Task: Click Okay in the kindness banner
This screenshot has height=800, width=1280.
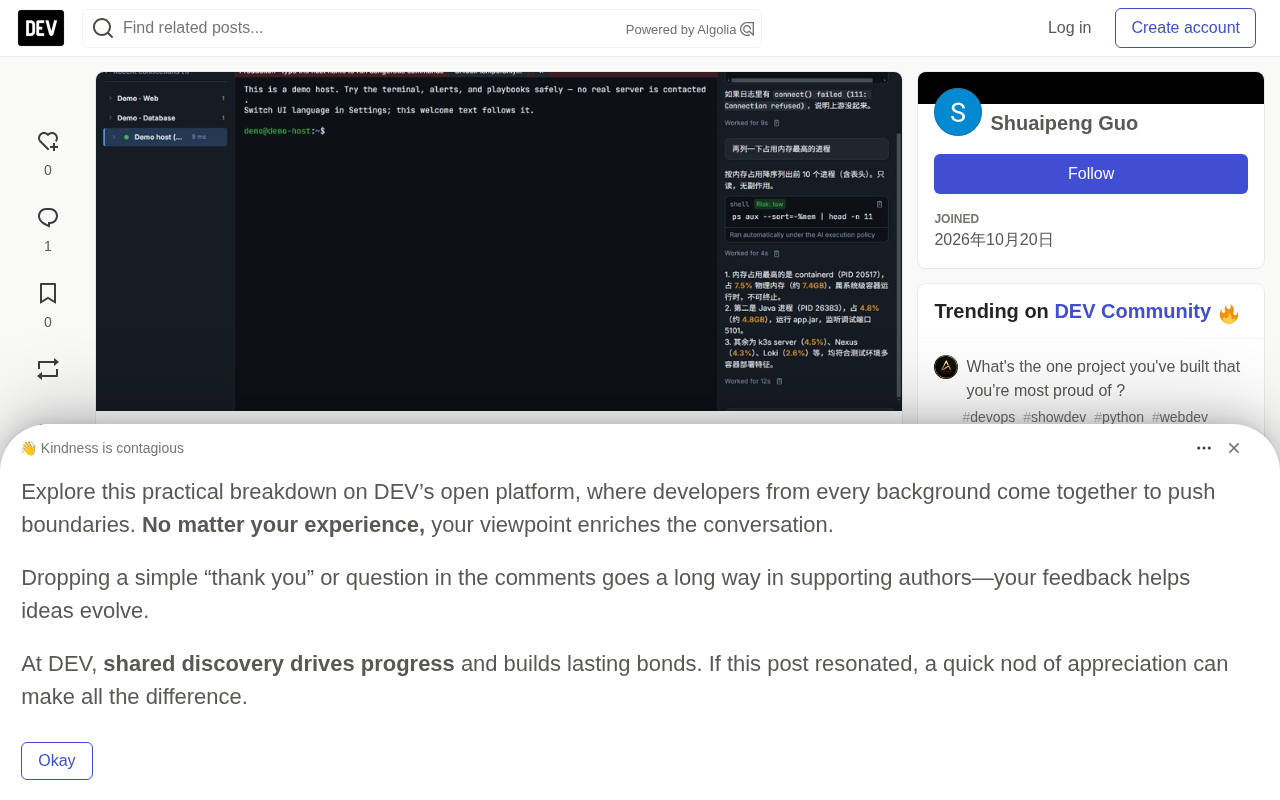Action: (57, 761)
